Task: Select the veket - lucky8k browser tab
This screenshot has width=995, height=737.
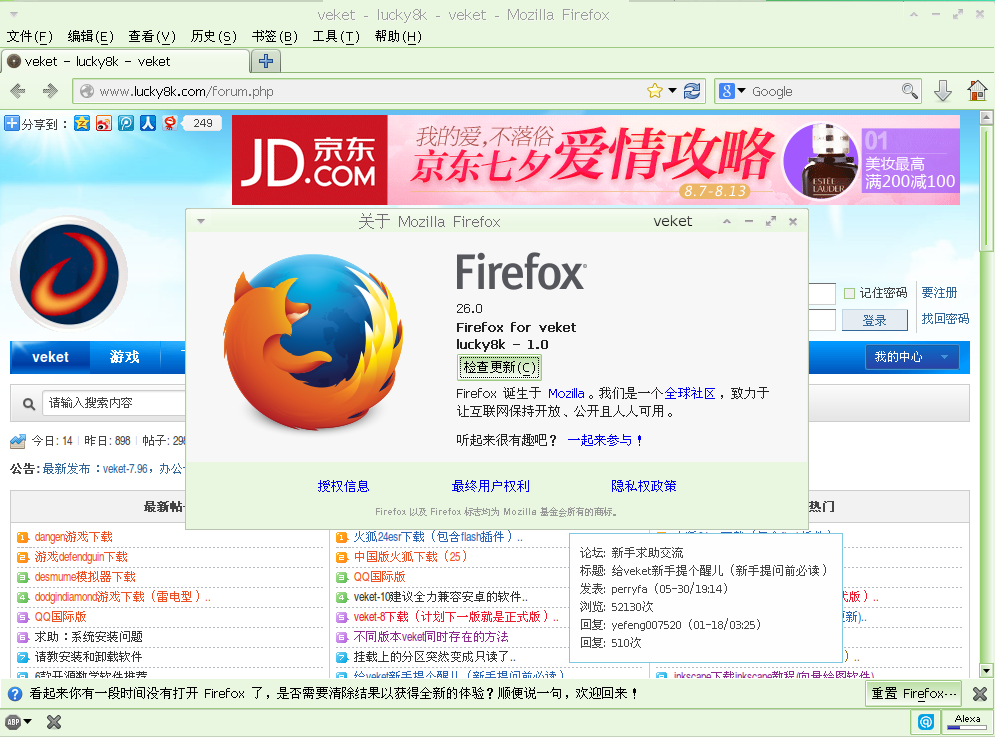Action: (125, 62)
